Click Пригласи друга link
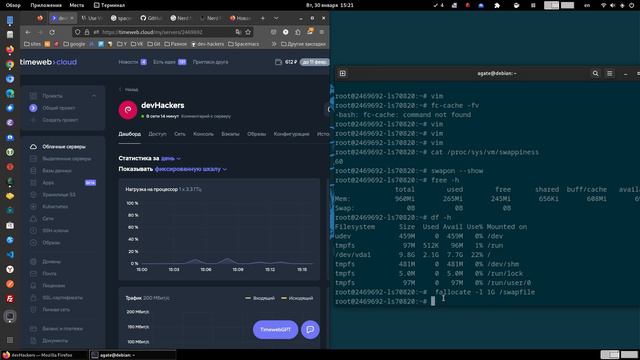This screenshot has width=640, height=360. point(210,62)
